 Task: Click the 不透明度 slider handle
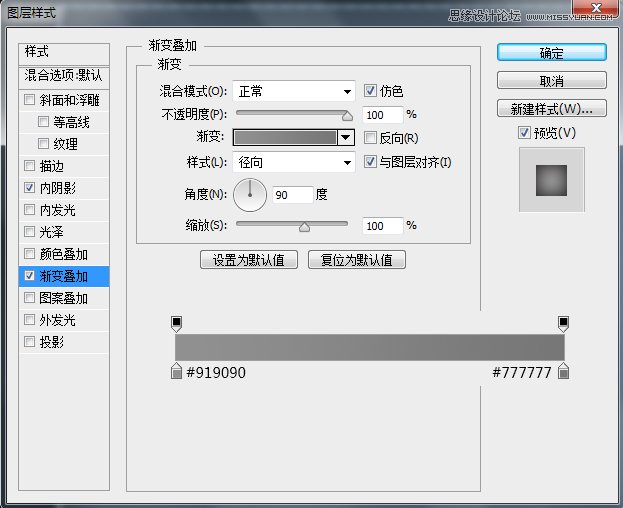347,116
